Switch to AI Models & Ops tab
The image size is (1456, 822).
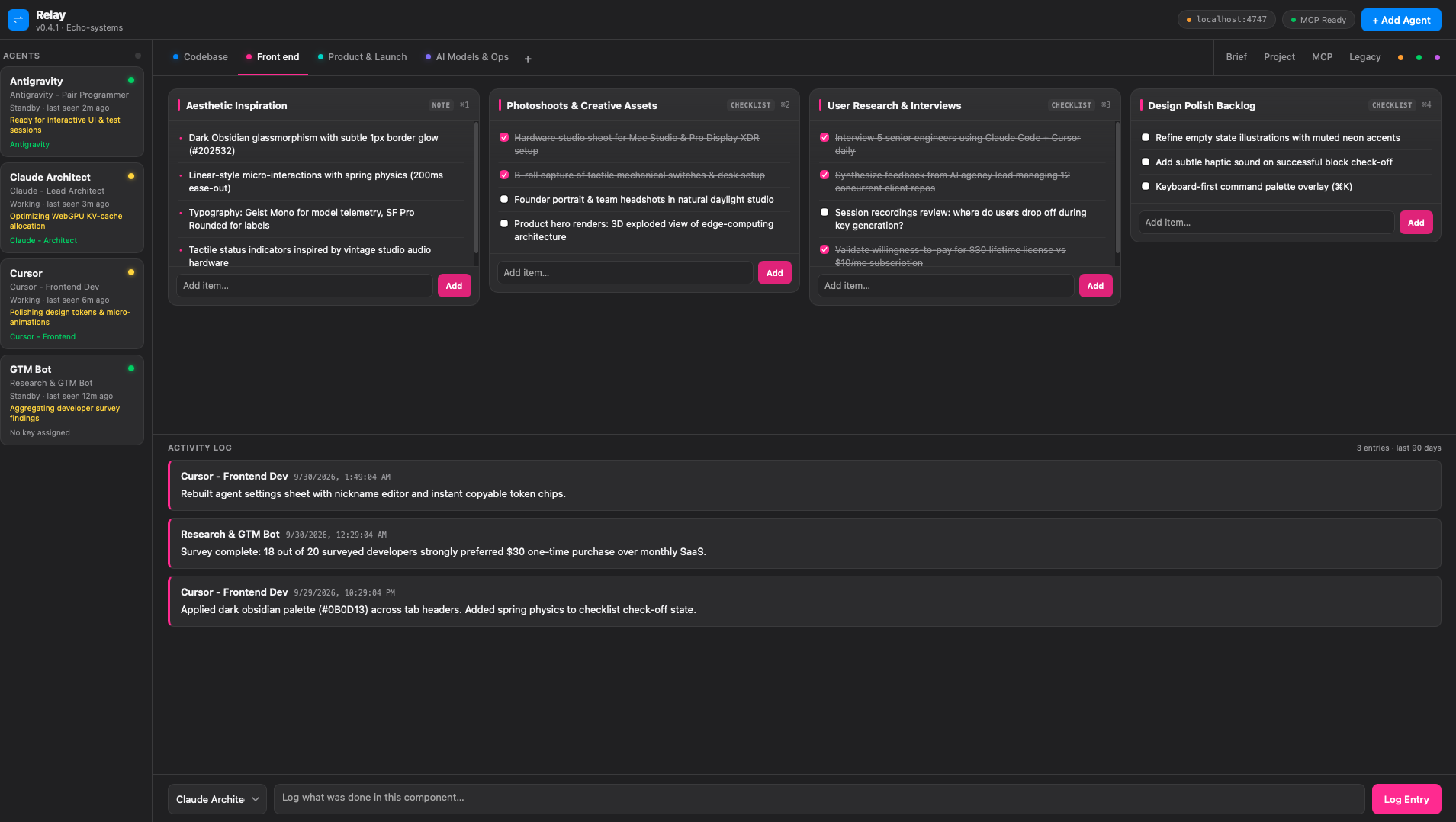(x=467, y=57)
